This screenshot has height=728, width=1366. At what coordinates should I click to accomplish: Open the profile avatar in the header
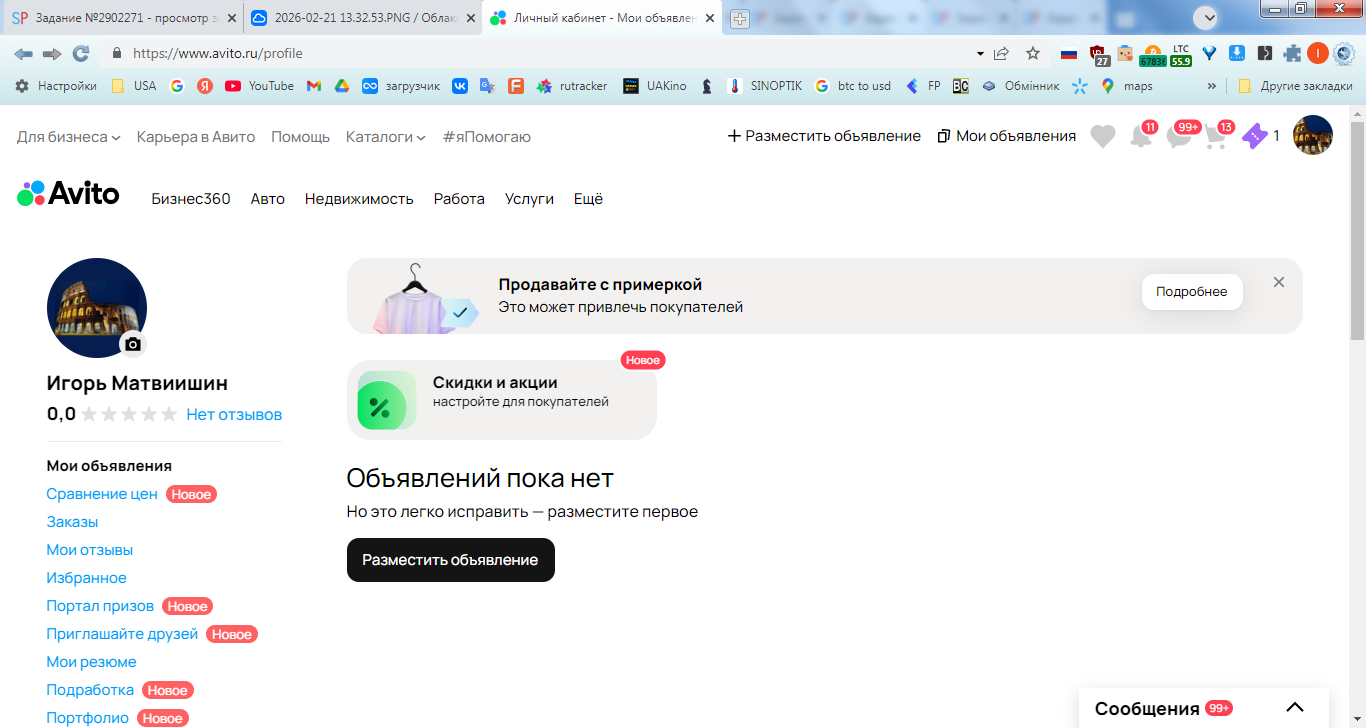[x=1313, y=135]
